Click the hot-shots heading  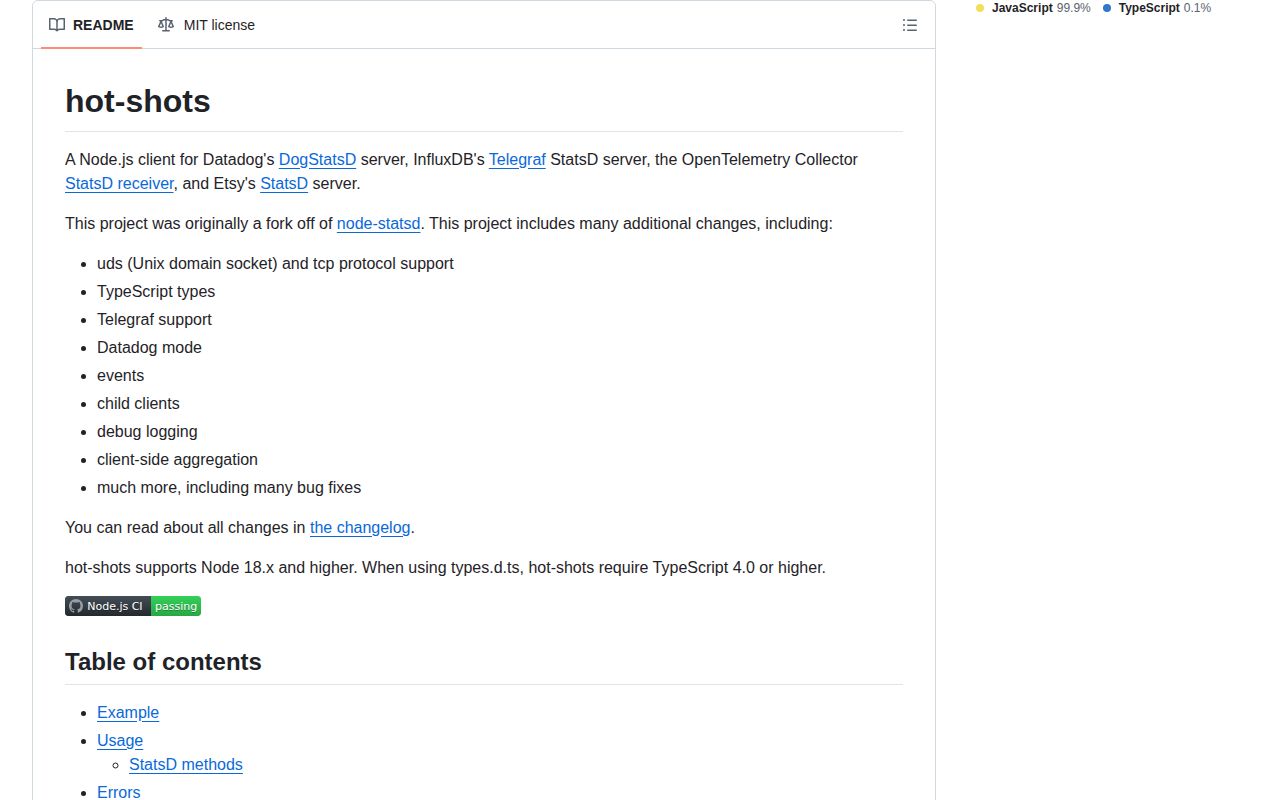tap(138, 101)
